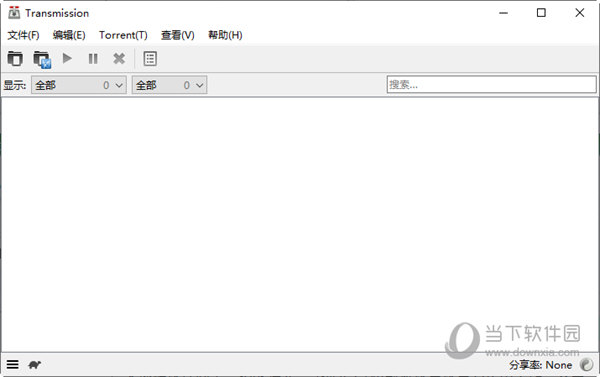
Task: Open the 帮助(H) menu
Action: [x=225, y=35]
